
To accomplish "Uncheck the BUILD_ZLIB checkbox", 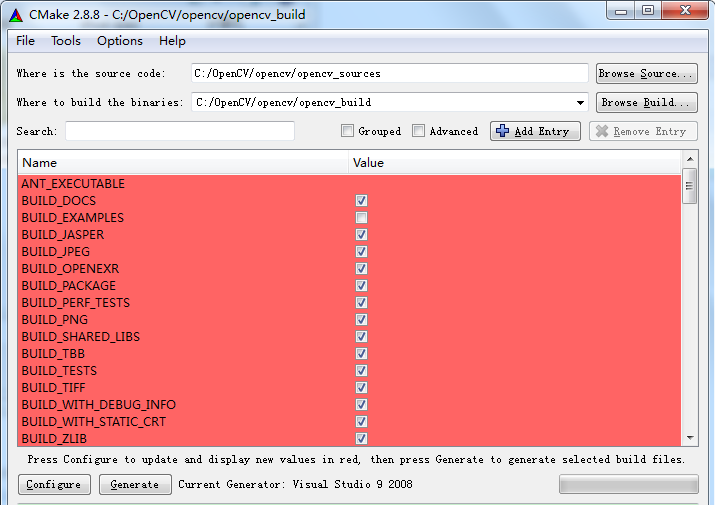I will tap(361, 438).
